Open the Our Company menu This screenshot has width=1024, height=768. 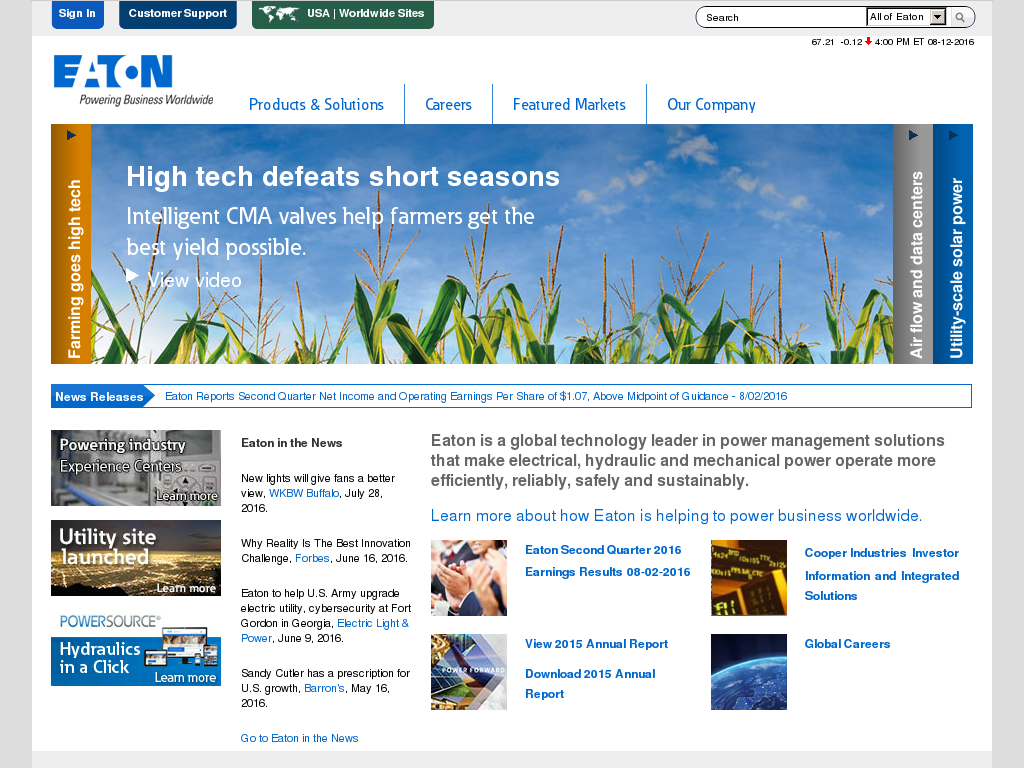(711, 104)
